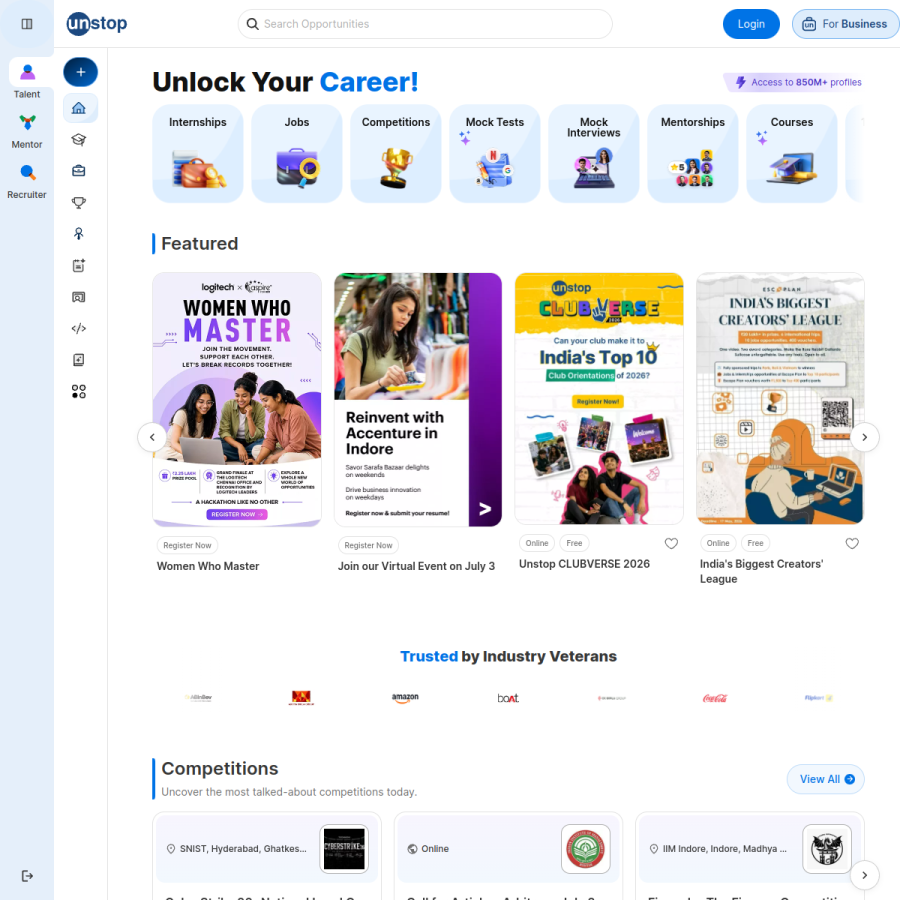Click the logout icon at sidebar bottom
900x900 pixels.
click(27, 876)
